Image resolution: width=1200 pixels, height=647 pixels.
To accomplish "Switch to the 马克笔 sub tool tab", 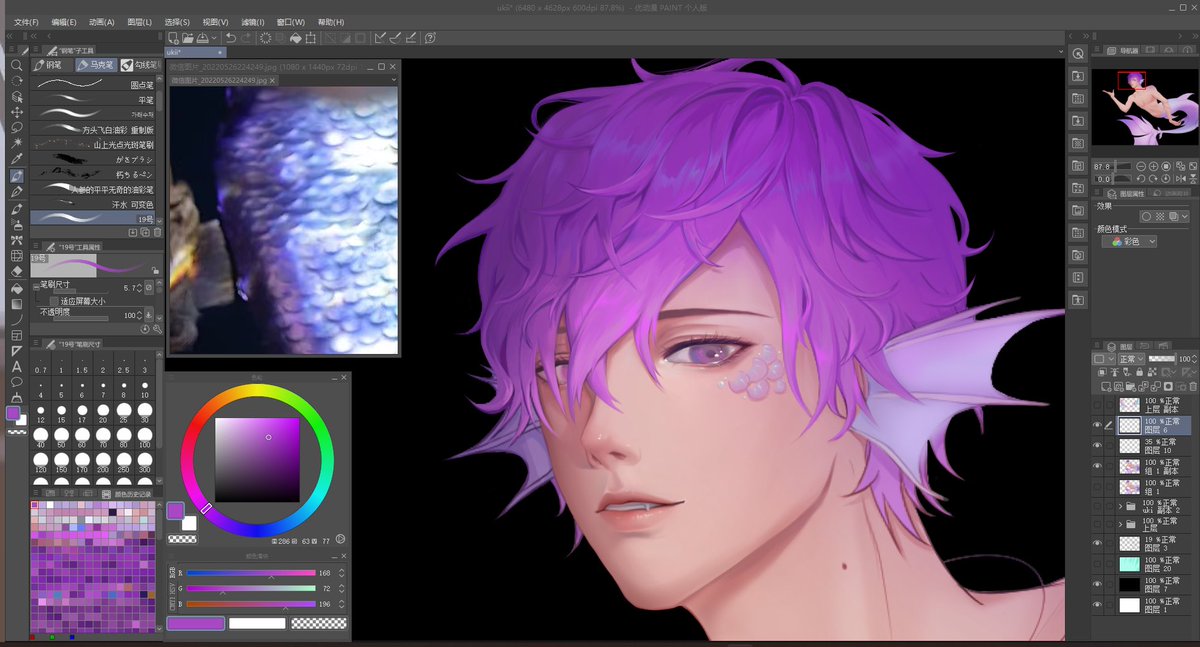I will pyautogui.click(x=96, y=65).
